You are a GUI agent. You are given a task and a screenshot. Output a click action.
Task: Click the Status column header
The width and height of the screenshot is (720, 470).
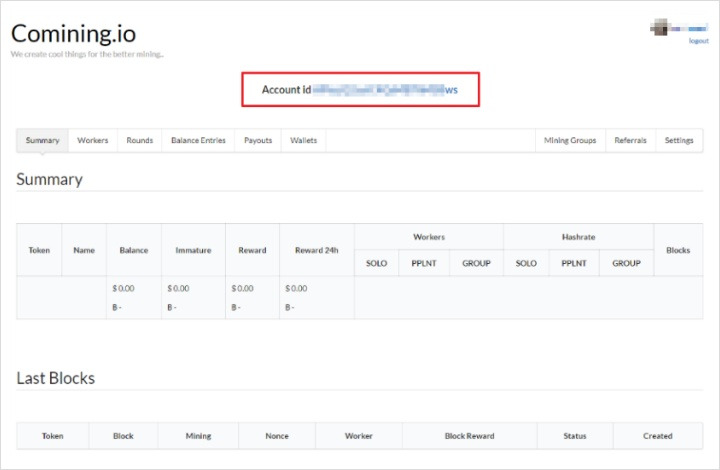[575, 436]
